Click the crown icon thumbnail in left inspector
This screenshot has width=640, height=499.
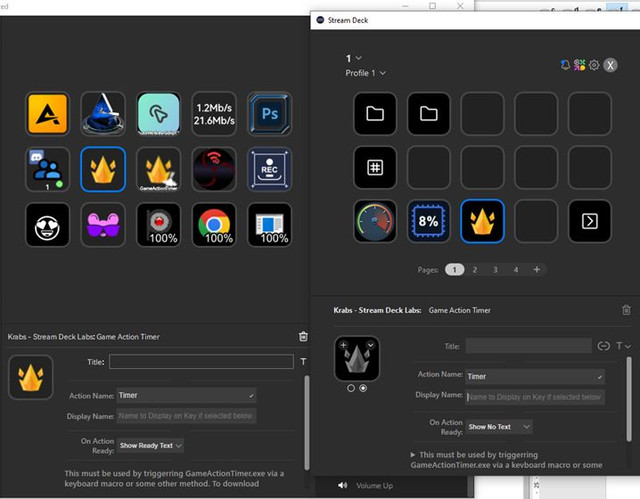point(31,377)
